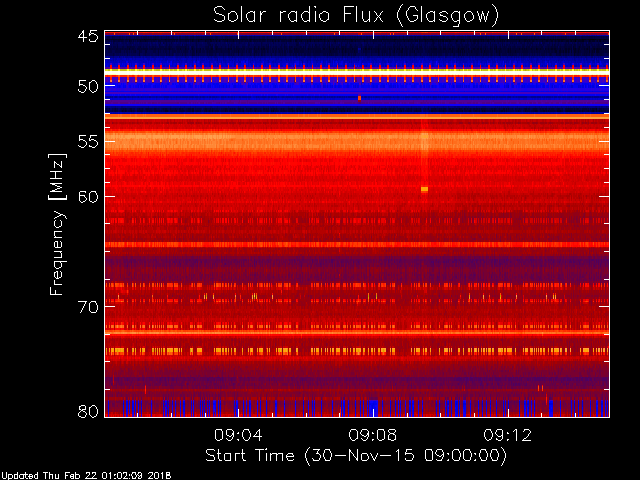Click the 'Frequency [MHz]' axis label
This screenshot has width=640, height=480.
(x=57, y=224)
